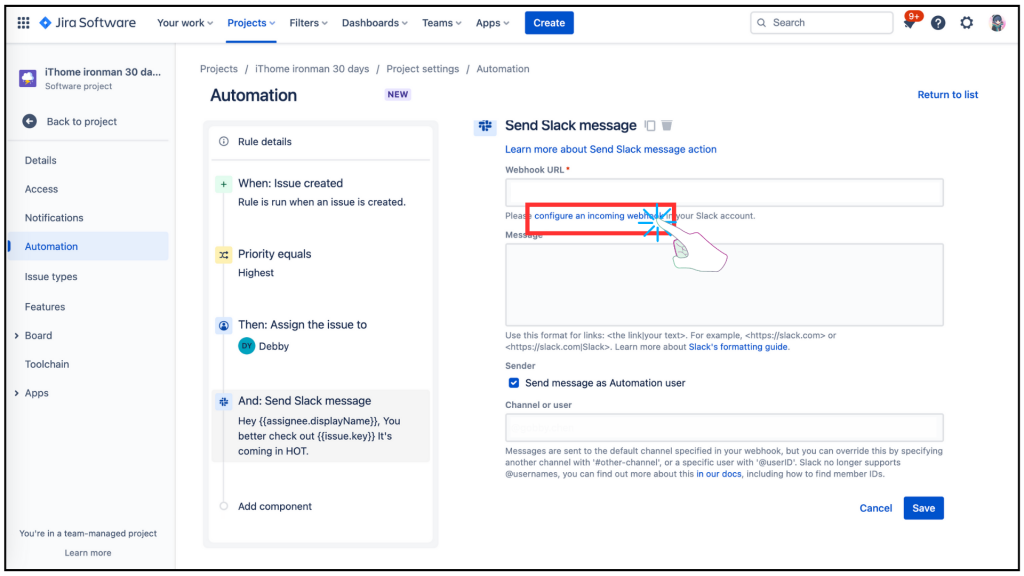Click the Add component circle
The height and width of the screenshot is (576, 1024).
pos(224,506)
